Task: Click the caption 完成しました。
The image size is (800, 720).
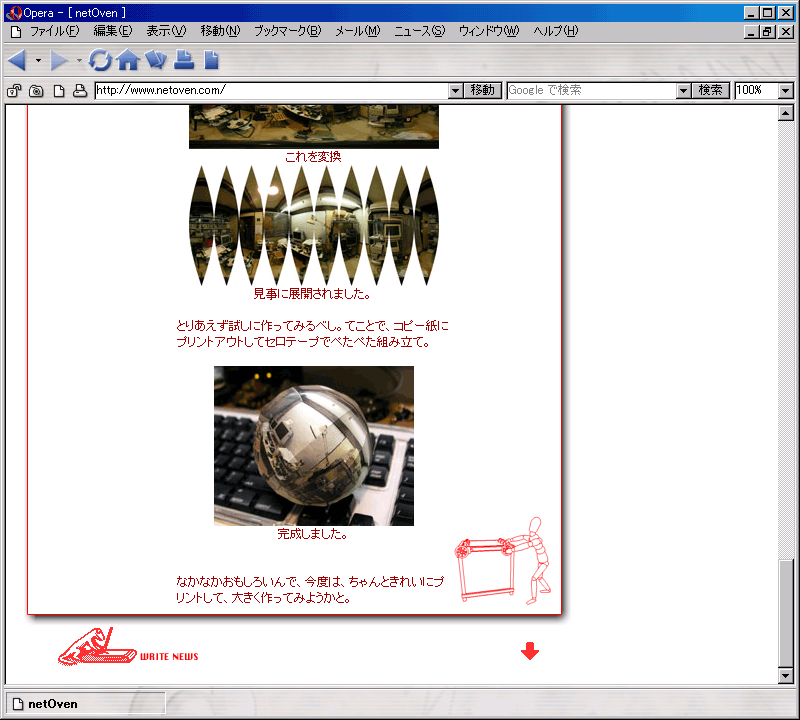Action: 313,534
